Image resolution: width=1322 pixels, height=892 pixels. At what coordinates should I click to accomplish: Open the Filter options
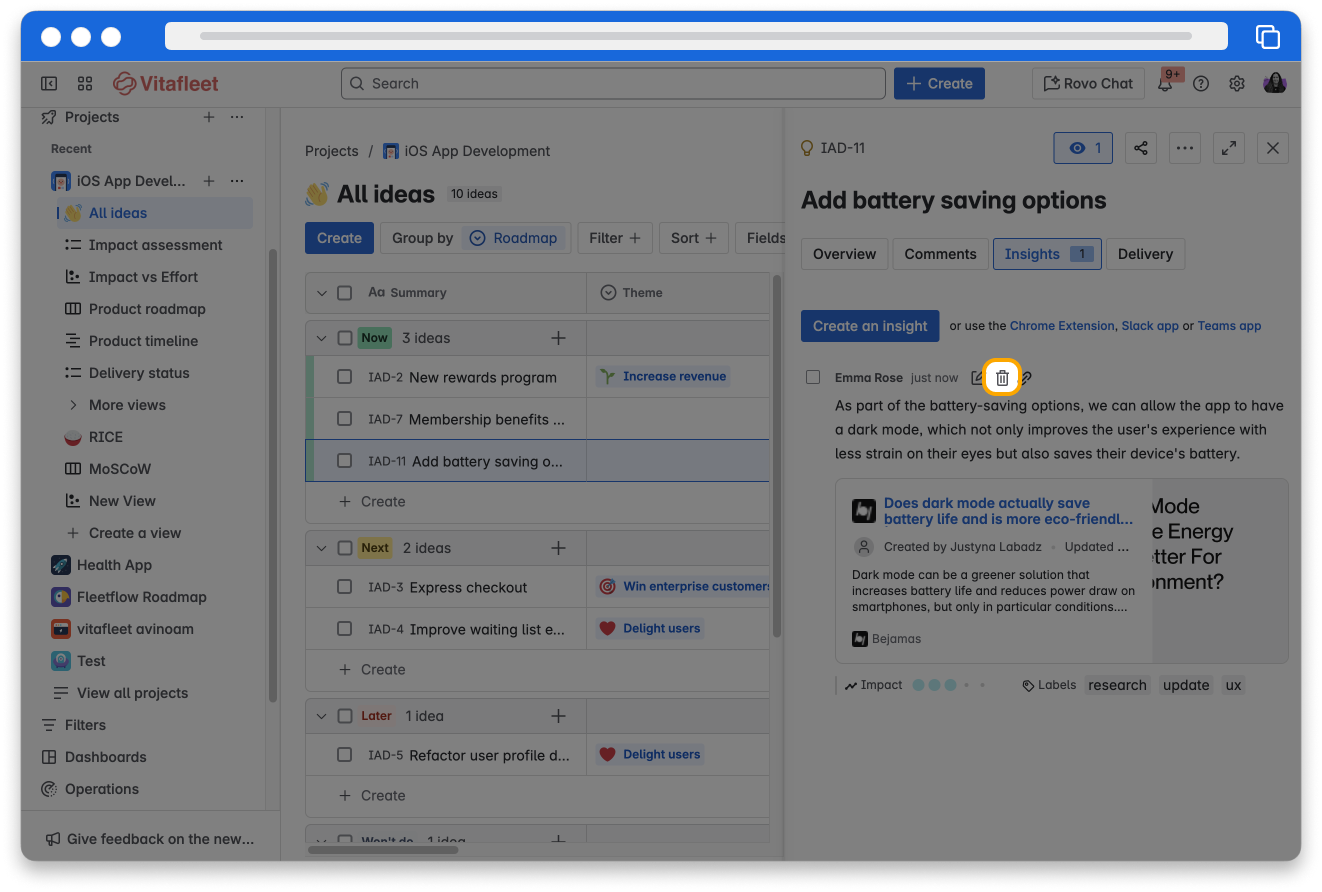click(615, 238)
